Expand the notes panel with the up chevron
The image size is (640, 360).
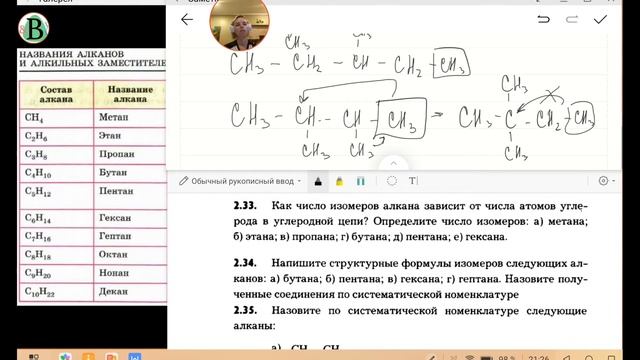coord(393,163)
